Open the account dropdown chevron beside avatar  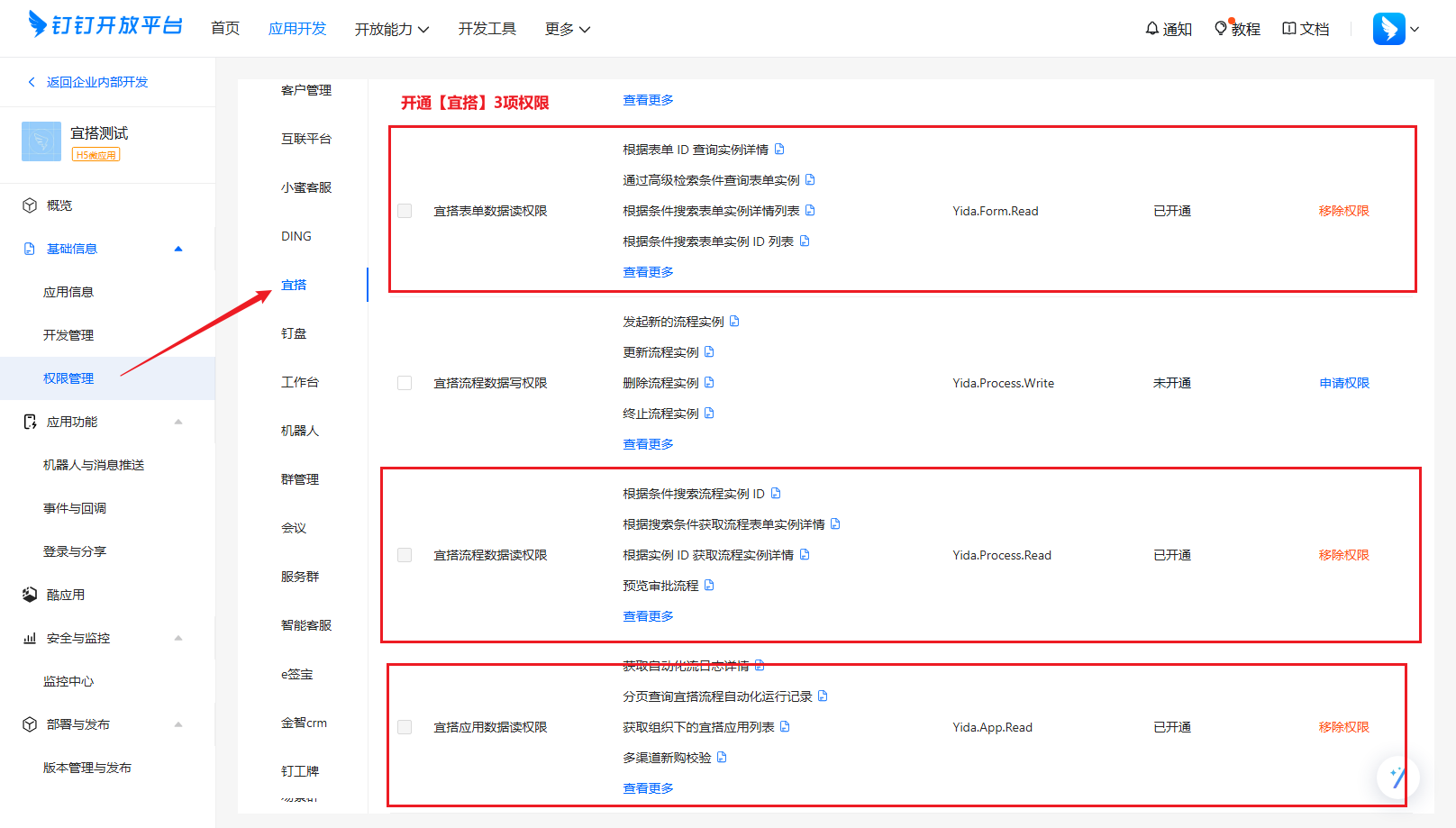(x=1415, y=29)
